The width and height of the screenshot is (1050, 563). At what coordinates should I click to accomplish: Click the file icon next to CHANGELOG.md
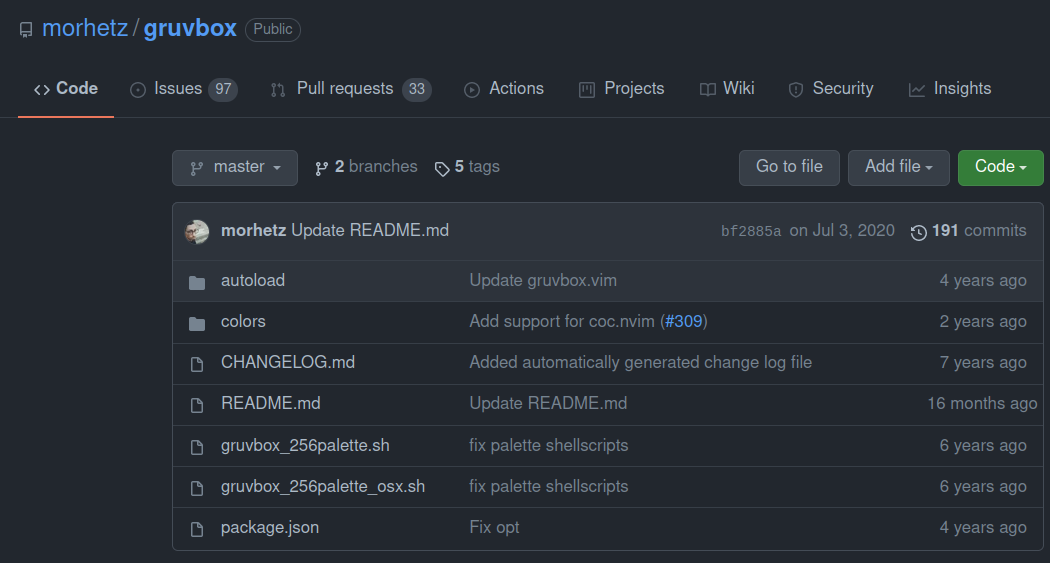click(197, 364)
